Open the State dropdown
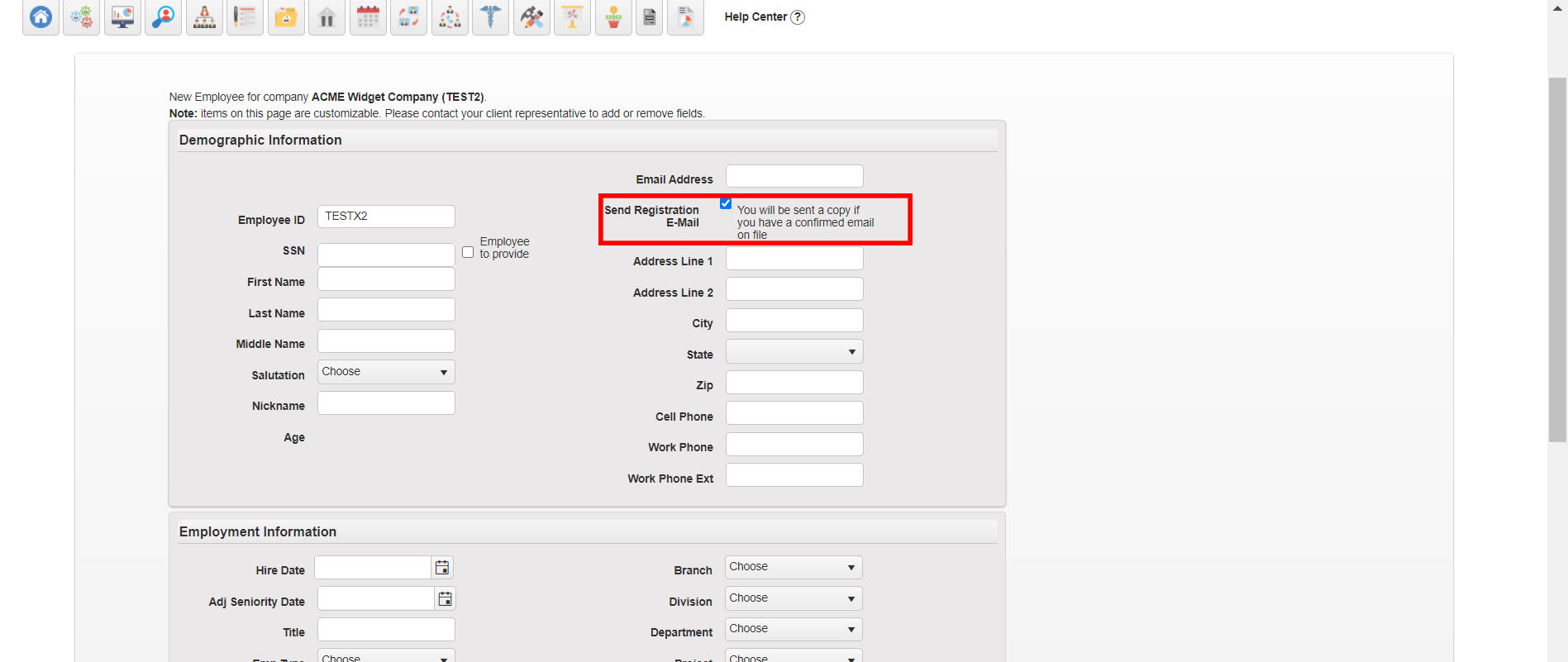Image resolution: width=1568 pixels, height=662 pixels. tap(794, 352)
